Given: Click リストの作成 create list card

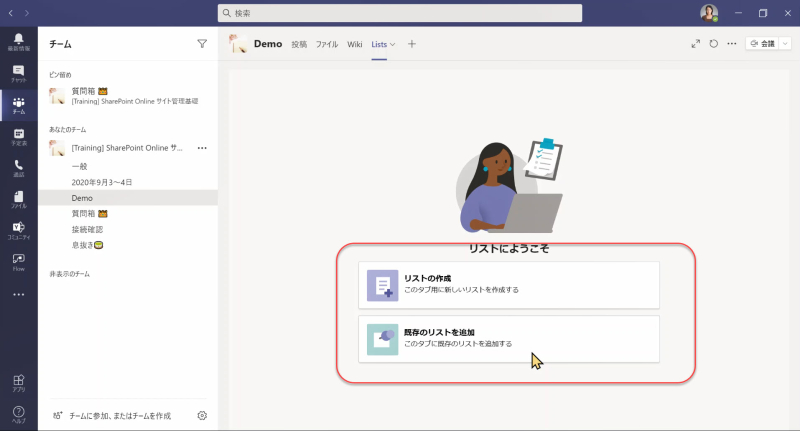Looking at the screenshot, I should (x=509, y=285).
